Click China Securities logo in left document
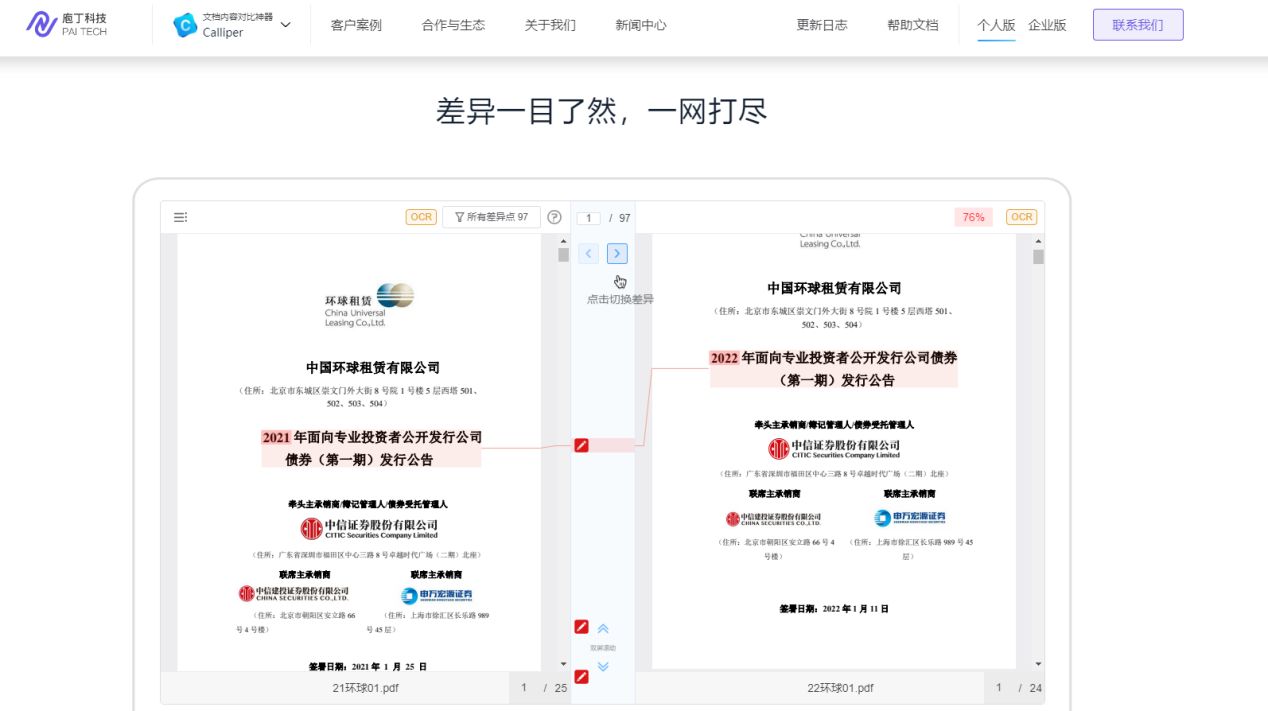 coord(293,594)
